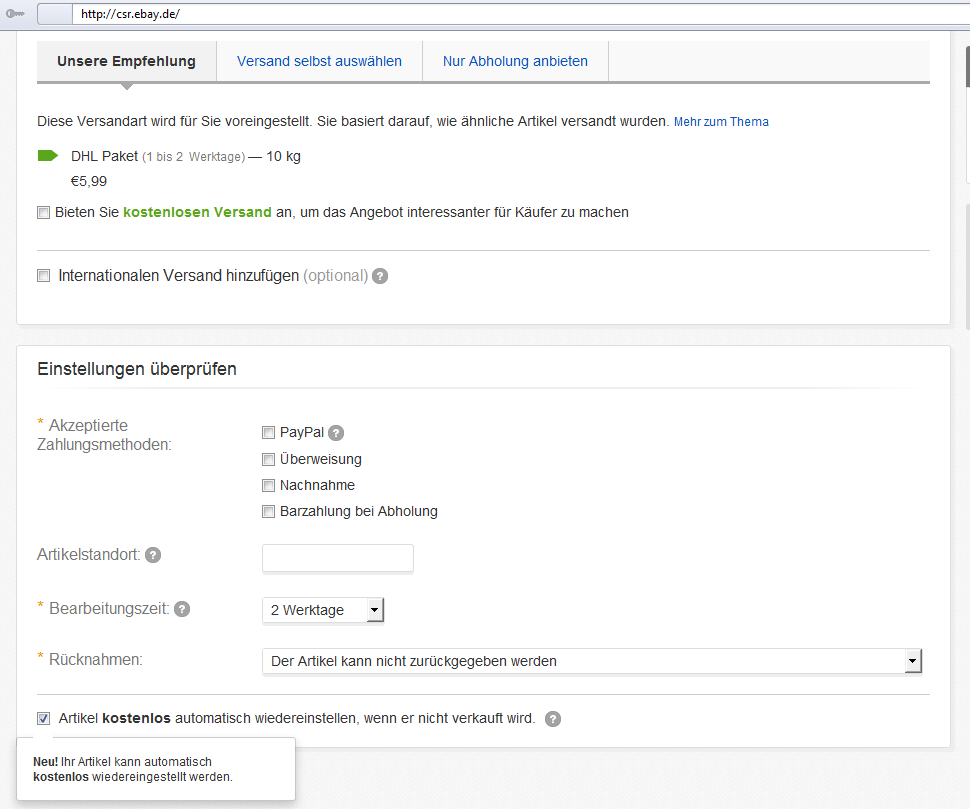
Task: Click the Artikelstandort text field
Action: (x=337, y=558)
